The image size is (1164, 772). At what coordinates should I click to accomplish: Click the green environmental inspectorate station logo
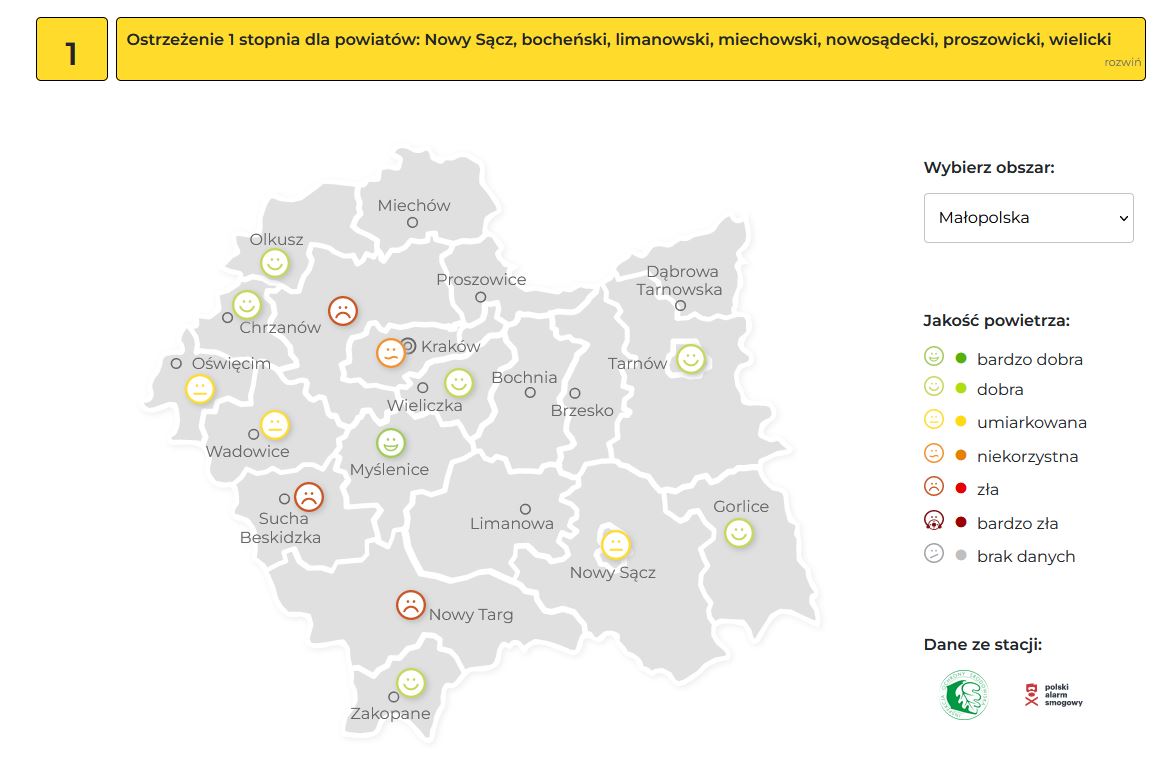tap(963, 695)
